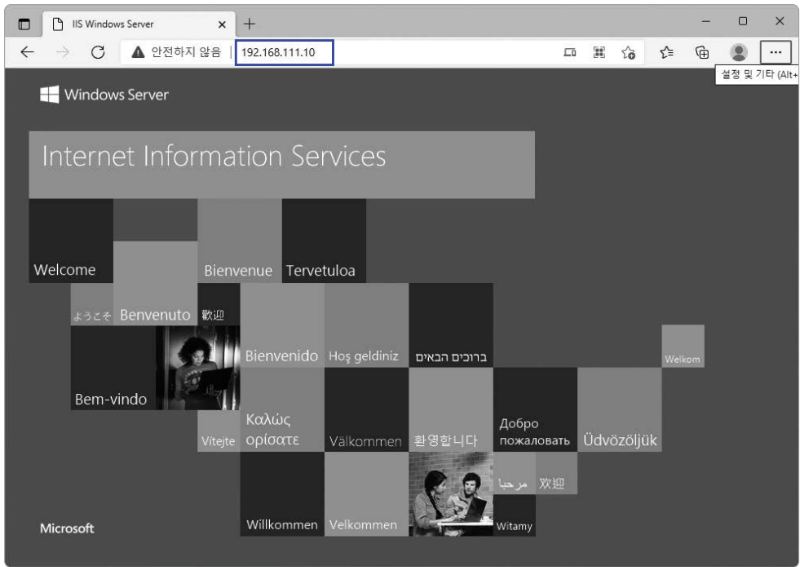Image resolution: width=800 pixels, height=567 pixels.
Task: Click the Welkom tile
Action: pos(683,346)
